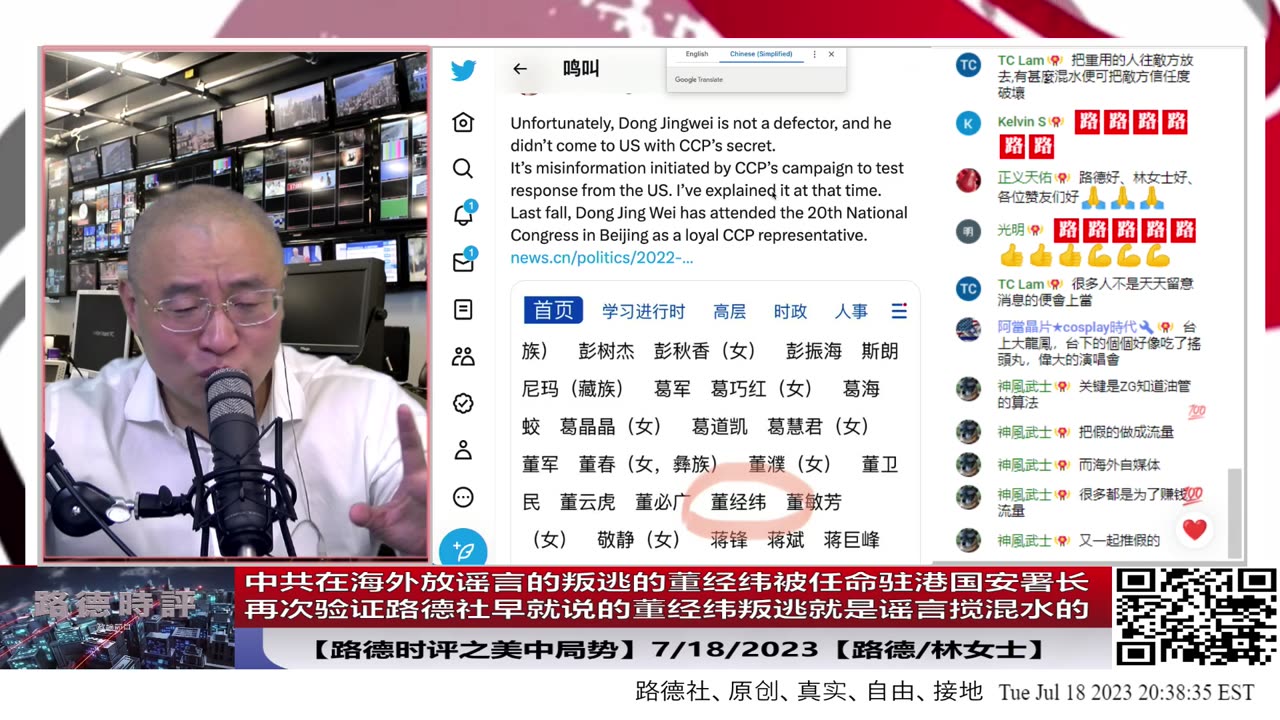Click the name 葛慧君（女）in list
This screenshot has width=1280, height=720.
818,426
